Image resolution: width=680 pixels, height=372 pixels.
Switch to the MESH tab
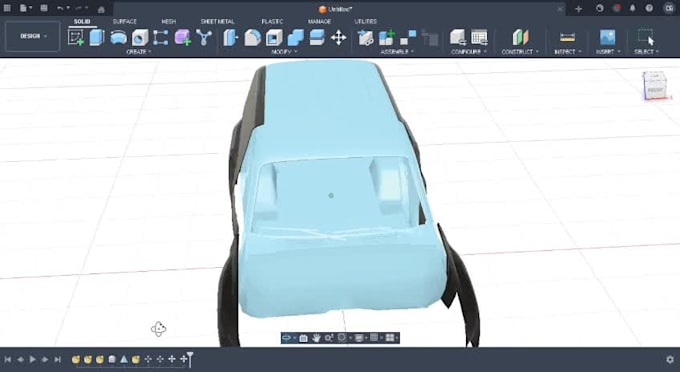tap(169, 21)
